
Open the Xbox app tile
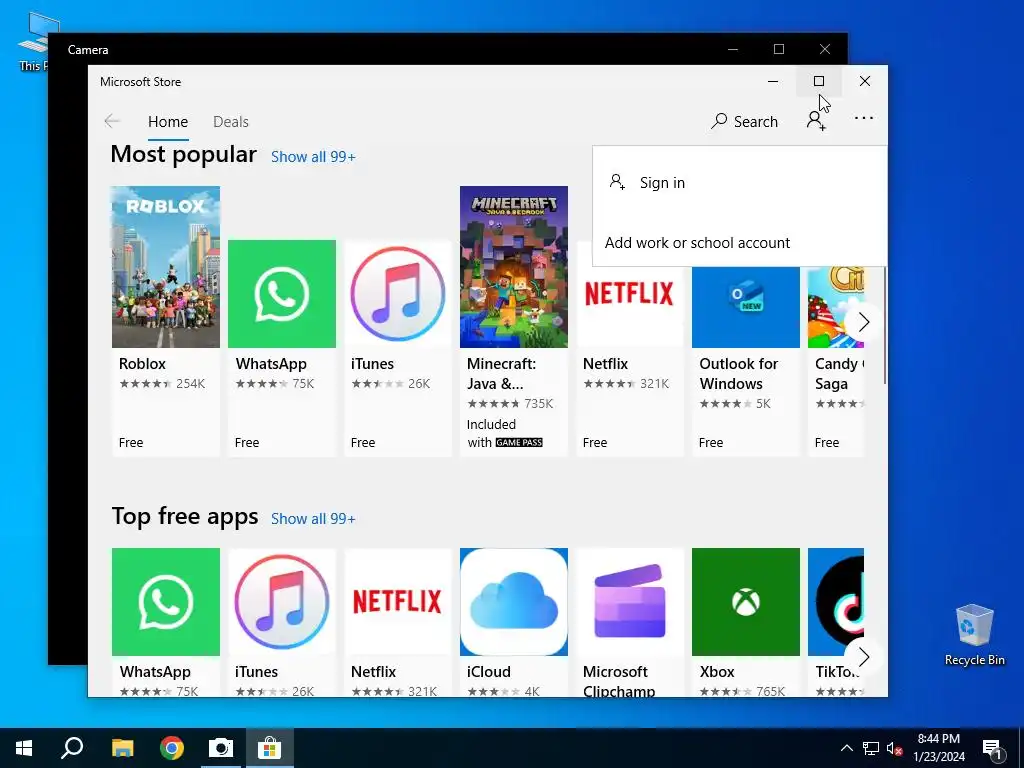(746, 622)
